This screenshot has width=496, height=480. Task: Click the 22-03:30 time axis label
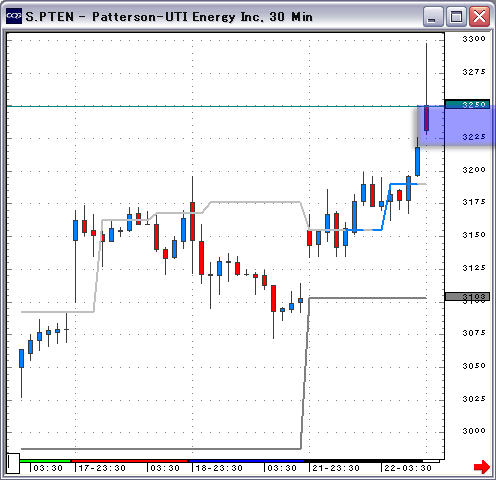pos(408,468)
